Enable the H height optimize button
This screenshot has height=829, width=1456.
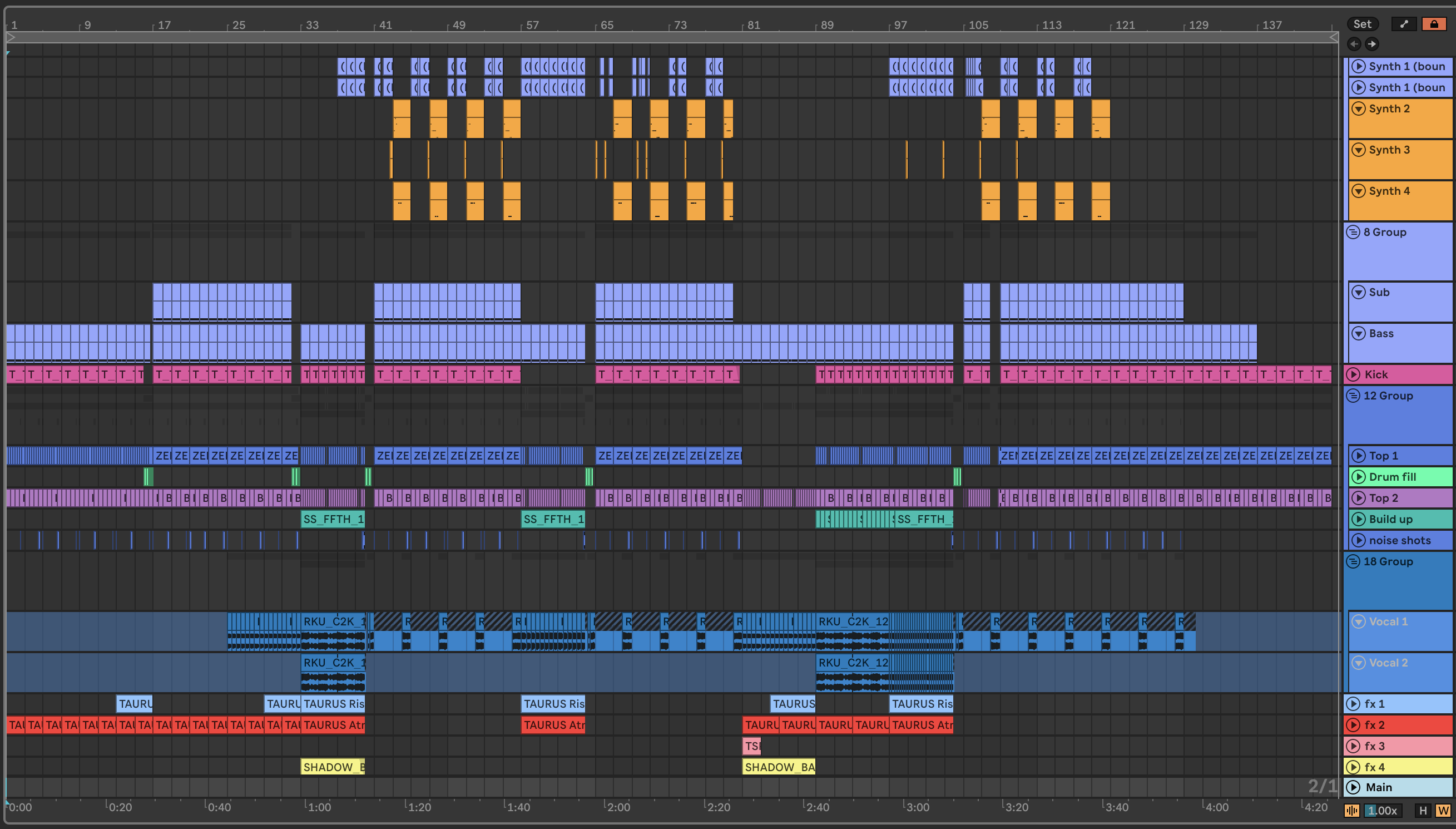[x=1423, y=810]
